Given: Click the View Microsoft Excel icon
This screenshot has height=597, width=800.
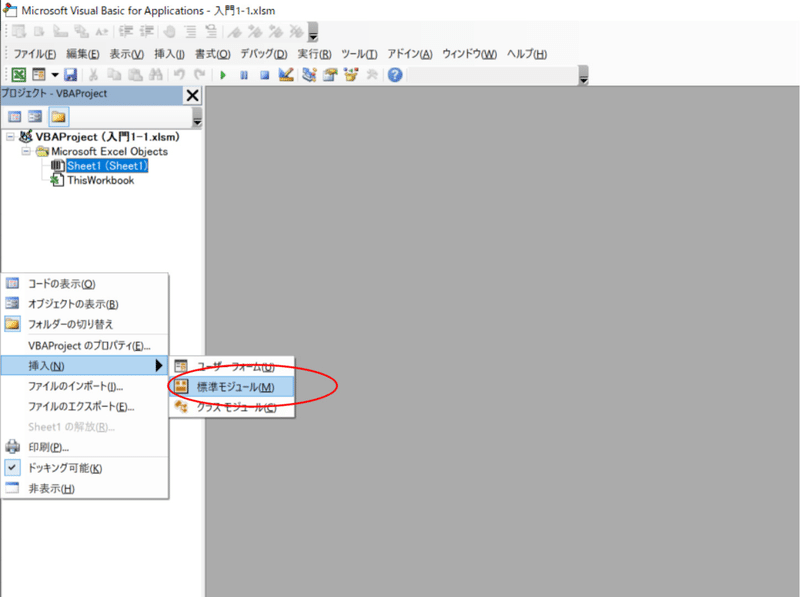Looking at the screenshot, I should click(x=18, y=75).
